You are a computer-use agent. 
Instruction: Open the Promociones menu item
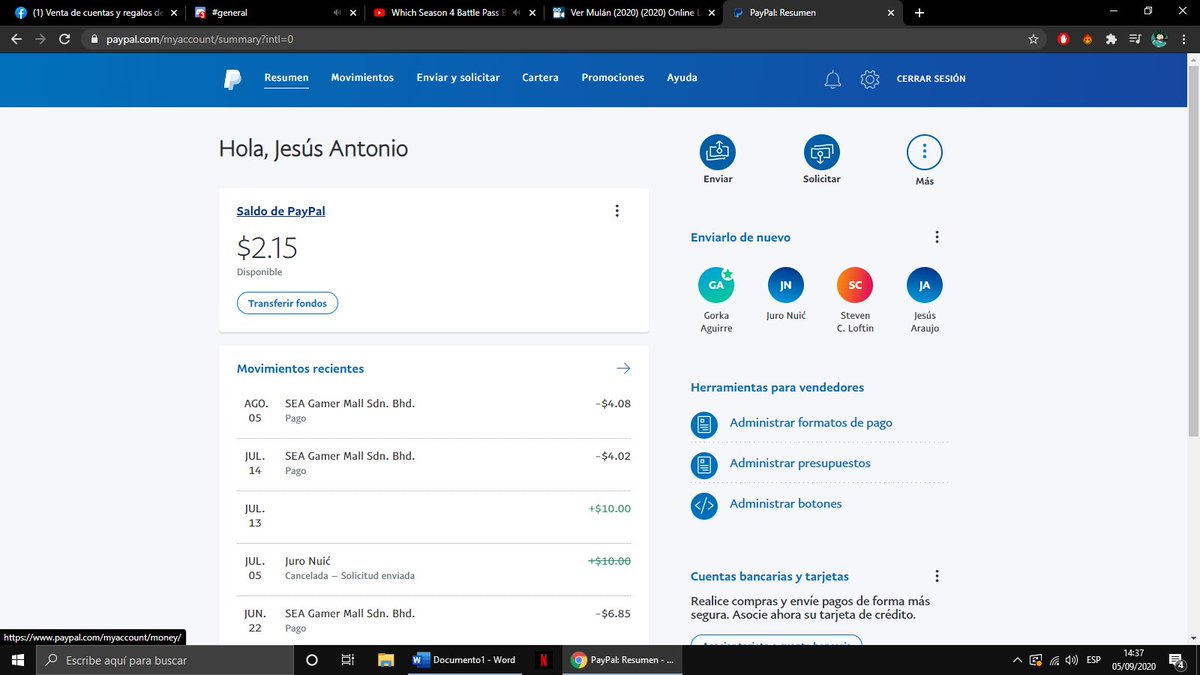pos(613,78)
